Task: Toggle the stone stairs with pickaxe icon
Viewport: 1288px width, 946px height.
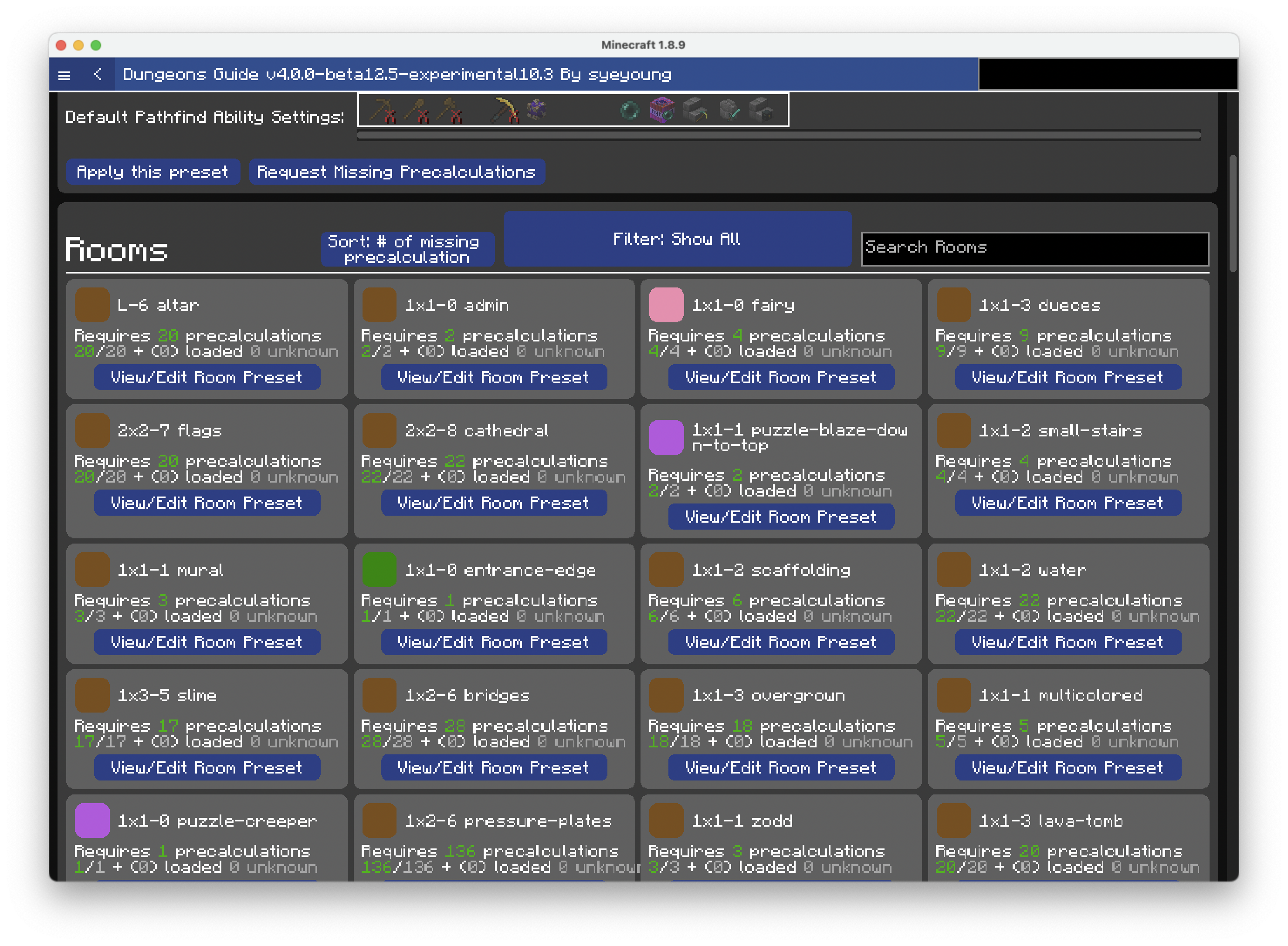Action: [x=695, y=110]
